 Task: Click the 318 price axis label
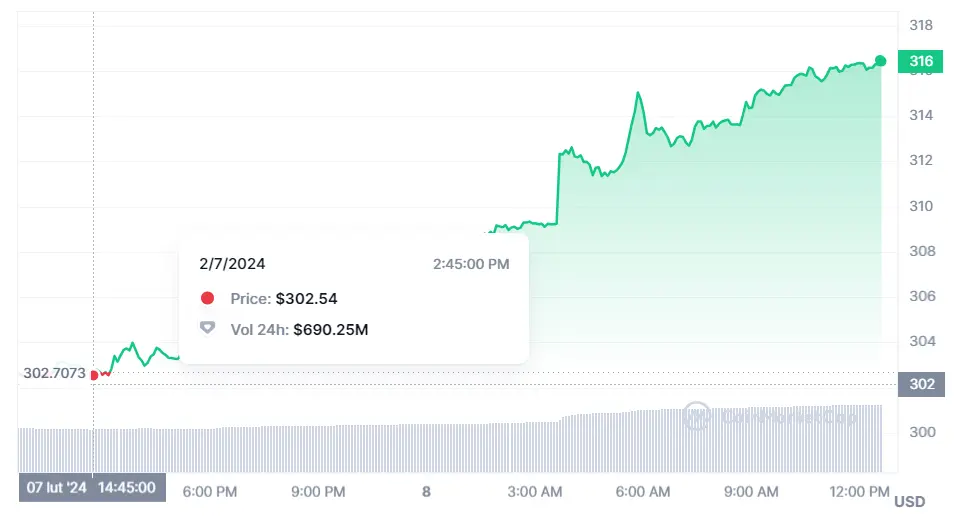(x=921, y=25)
